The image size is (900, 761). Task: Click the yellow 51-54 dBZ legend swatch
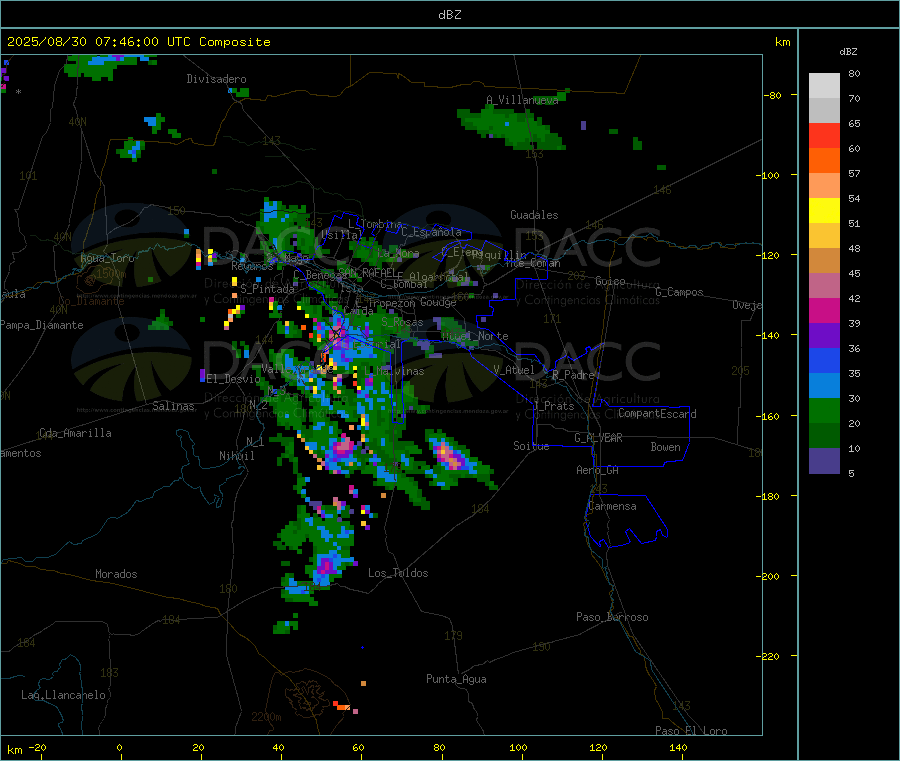pos(824,211)
